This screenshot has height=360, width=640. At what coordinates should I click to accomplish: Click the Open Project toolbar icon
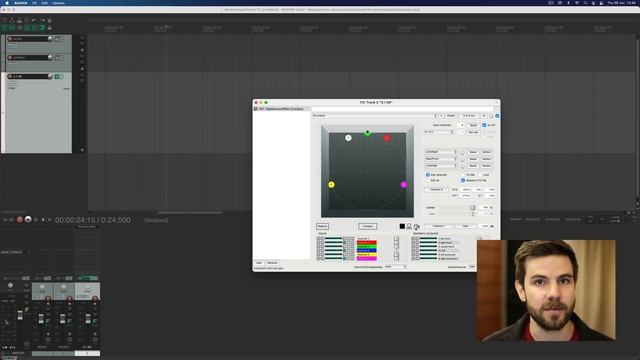tap(12, 20)
